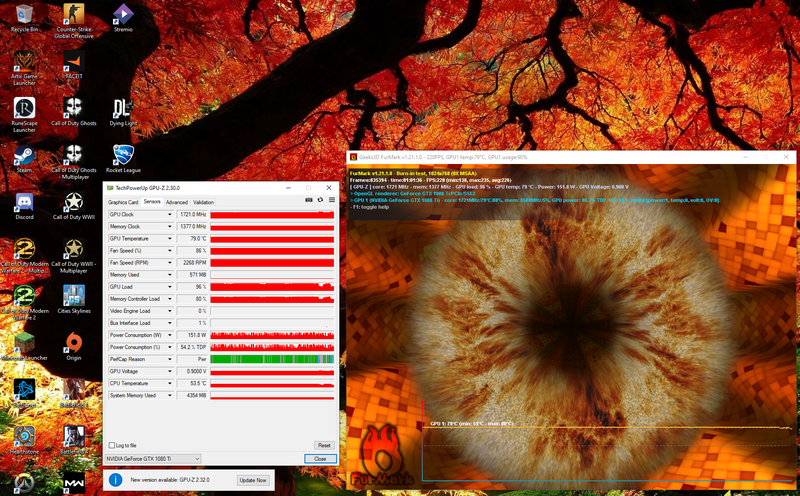Select the Sensors tab in GPU-Z
The width and height of the screenshot is (800, 496).
click(152, 202)
